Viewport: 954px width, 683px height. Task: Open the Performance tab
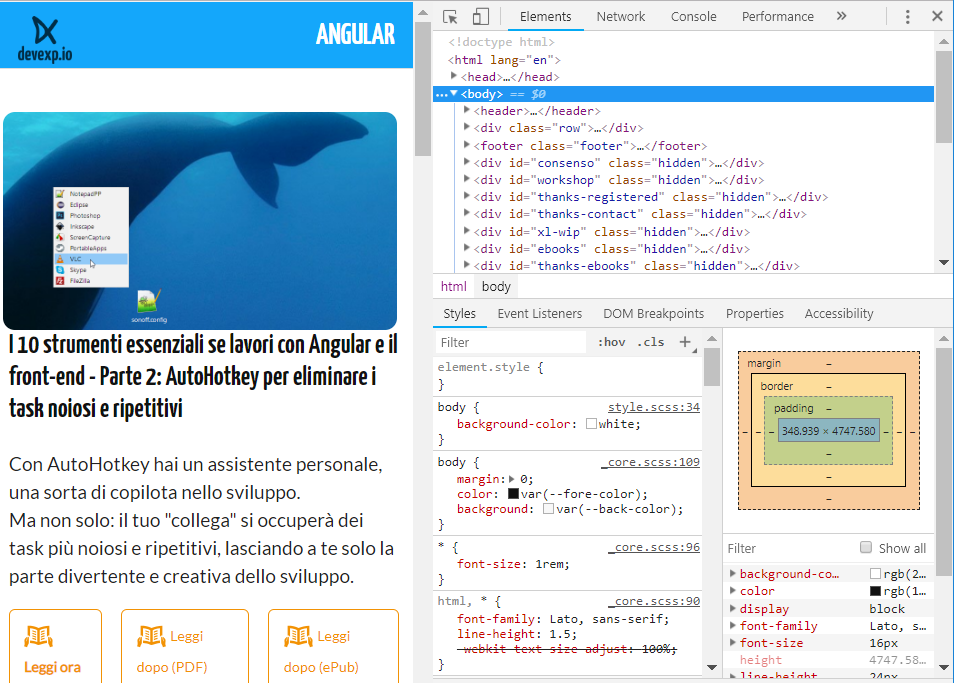(x=778, y=16)
